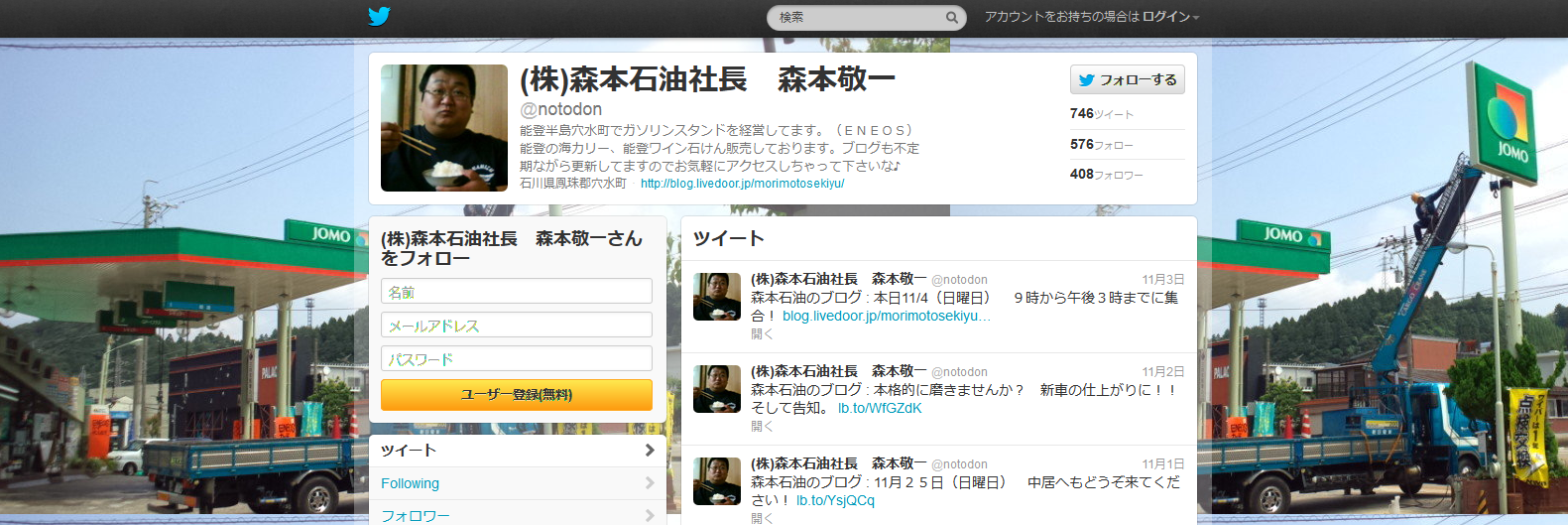The image size is (1568, 525).
Task: Focus the メールアドレス email field
Action: coord(516,326)
